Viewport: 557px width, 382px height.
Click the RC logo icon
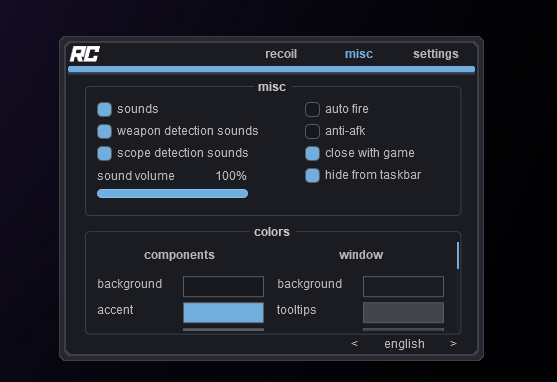pyautogui.click(x=85, y=54)
